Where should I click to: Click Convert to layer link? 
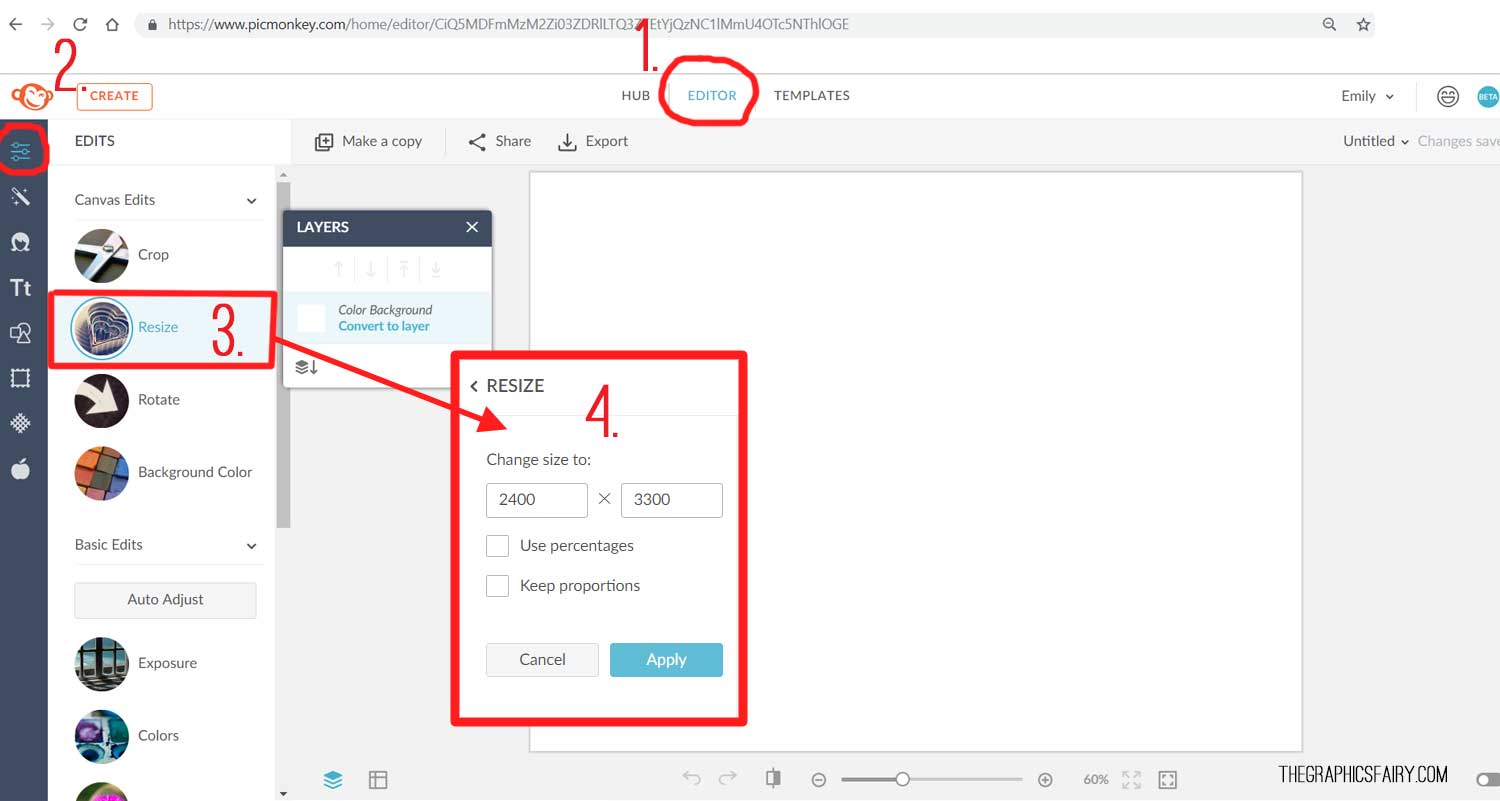pos(384,326)
